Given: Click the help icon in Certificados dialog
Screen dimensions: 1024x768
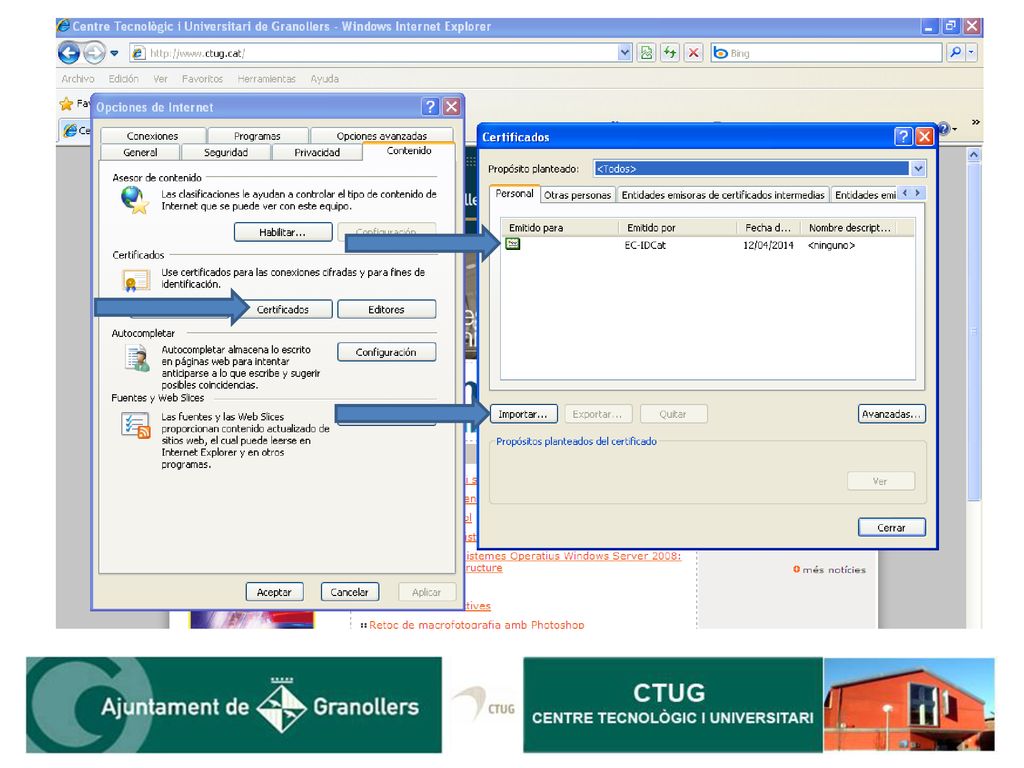Looking at the screenshot, I should [903, 136].
